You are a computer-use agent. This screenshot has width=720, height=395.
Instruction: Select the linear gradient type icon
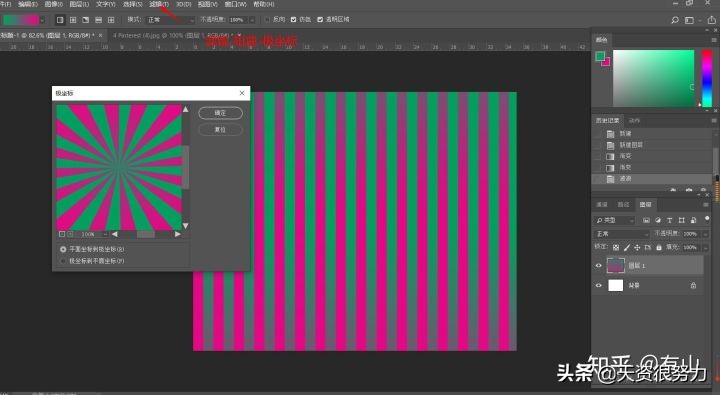point(60,20)
